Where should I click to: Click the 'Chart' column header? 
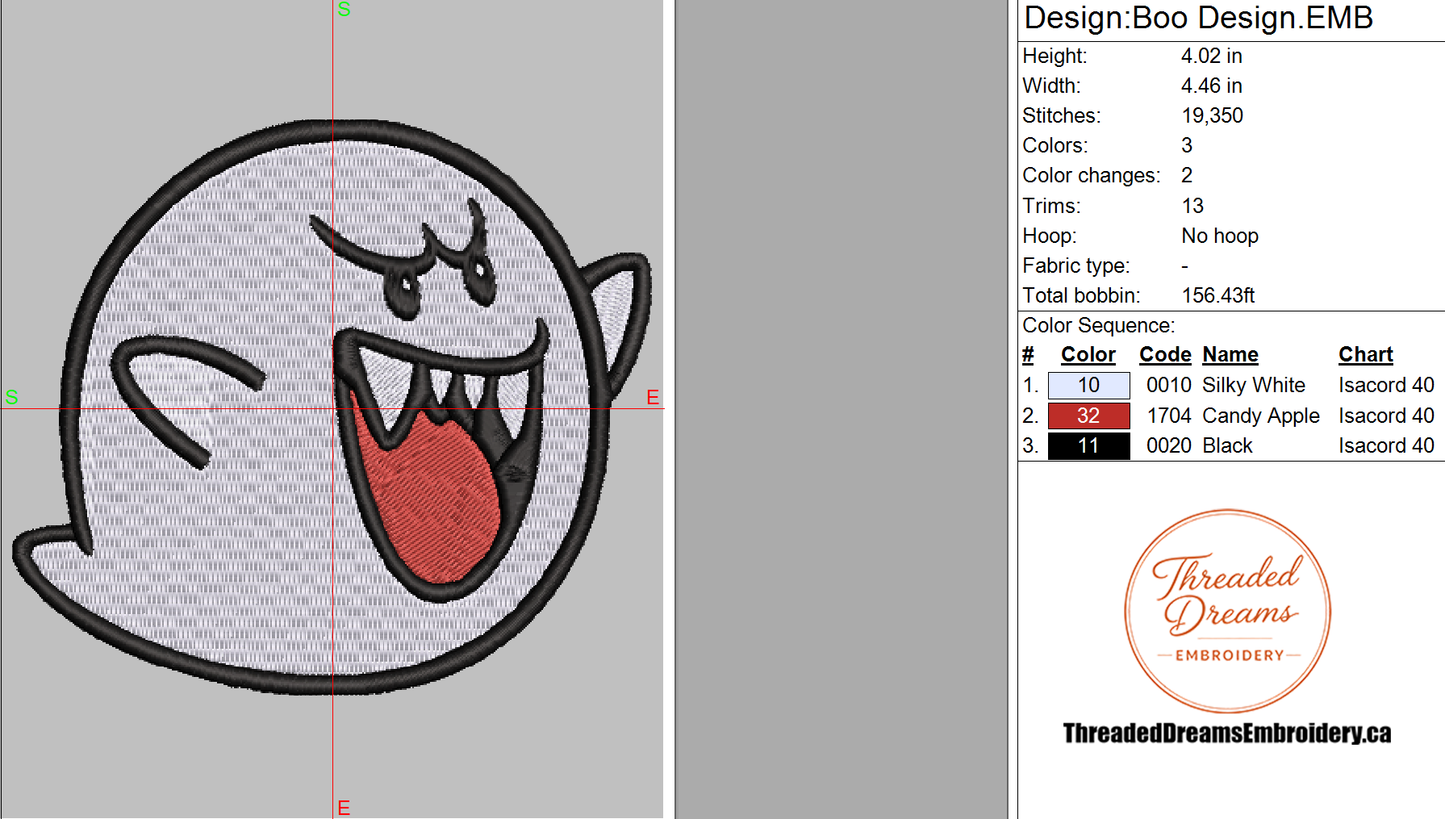[x=1365, y=355]
